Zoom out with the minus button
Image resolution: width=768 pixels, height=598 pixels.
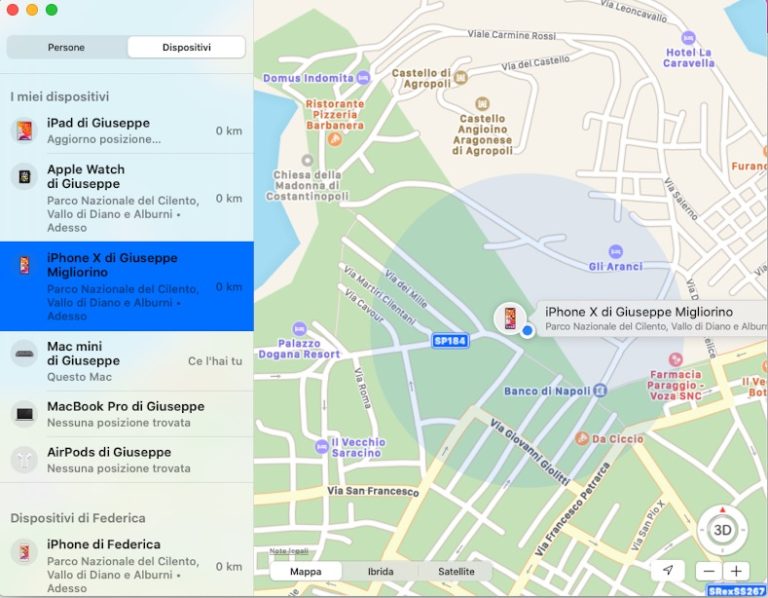point(708,571)
